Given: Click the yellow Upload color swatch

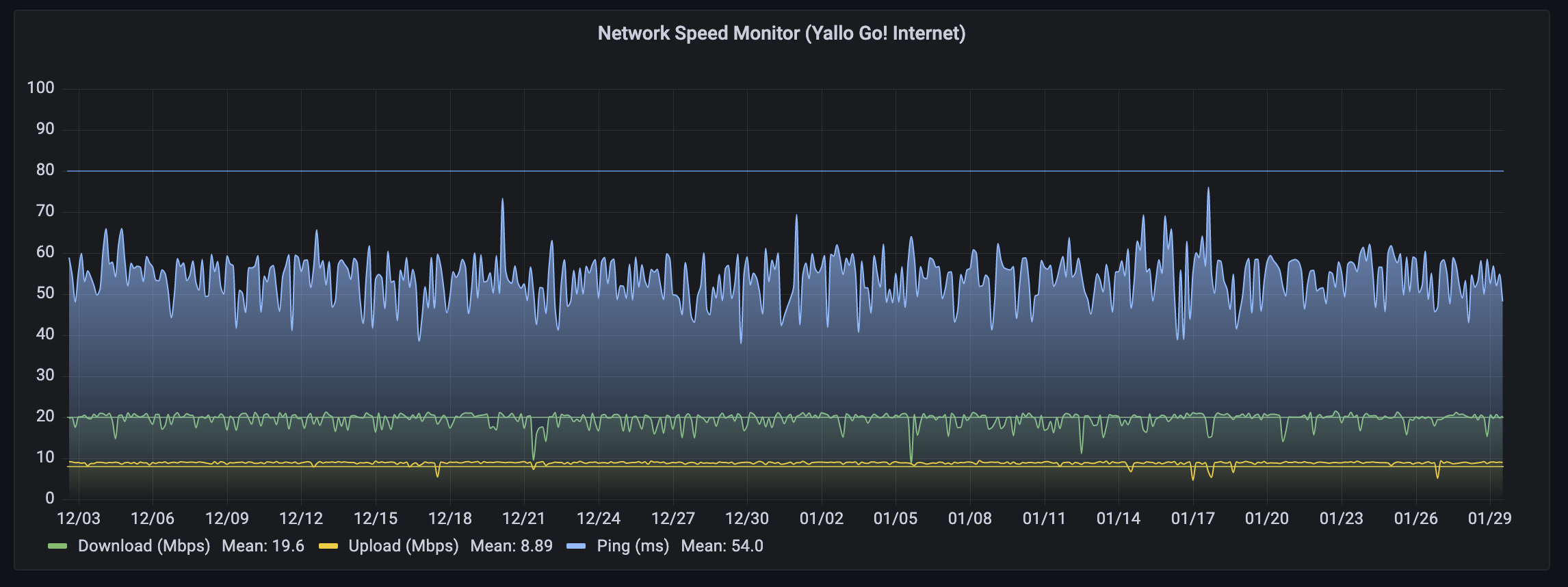Looking at the screenshot, I should point(328,546).
